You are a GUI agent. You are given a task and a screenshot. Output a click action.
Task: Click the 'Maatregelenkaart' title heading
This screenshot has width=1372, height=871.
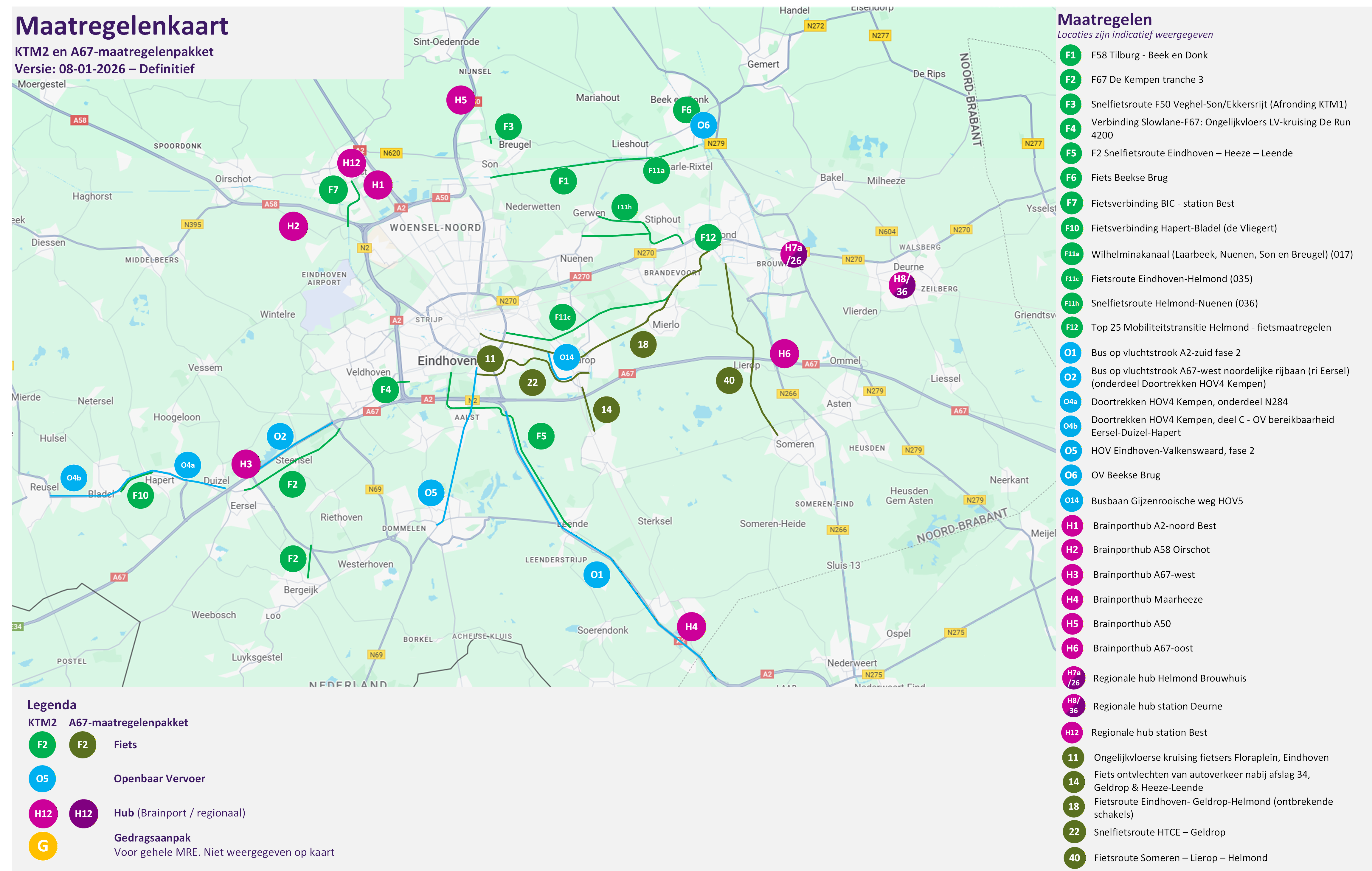121,26
